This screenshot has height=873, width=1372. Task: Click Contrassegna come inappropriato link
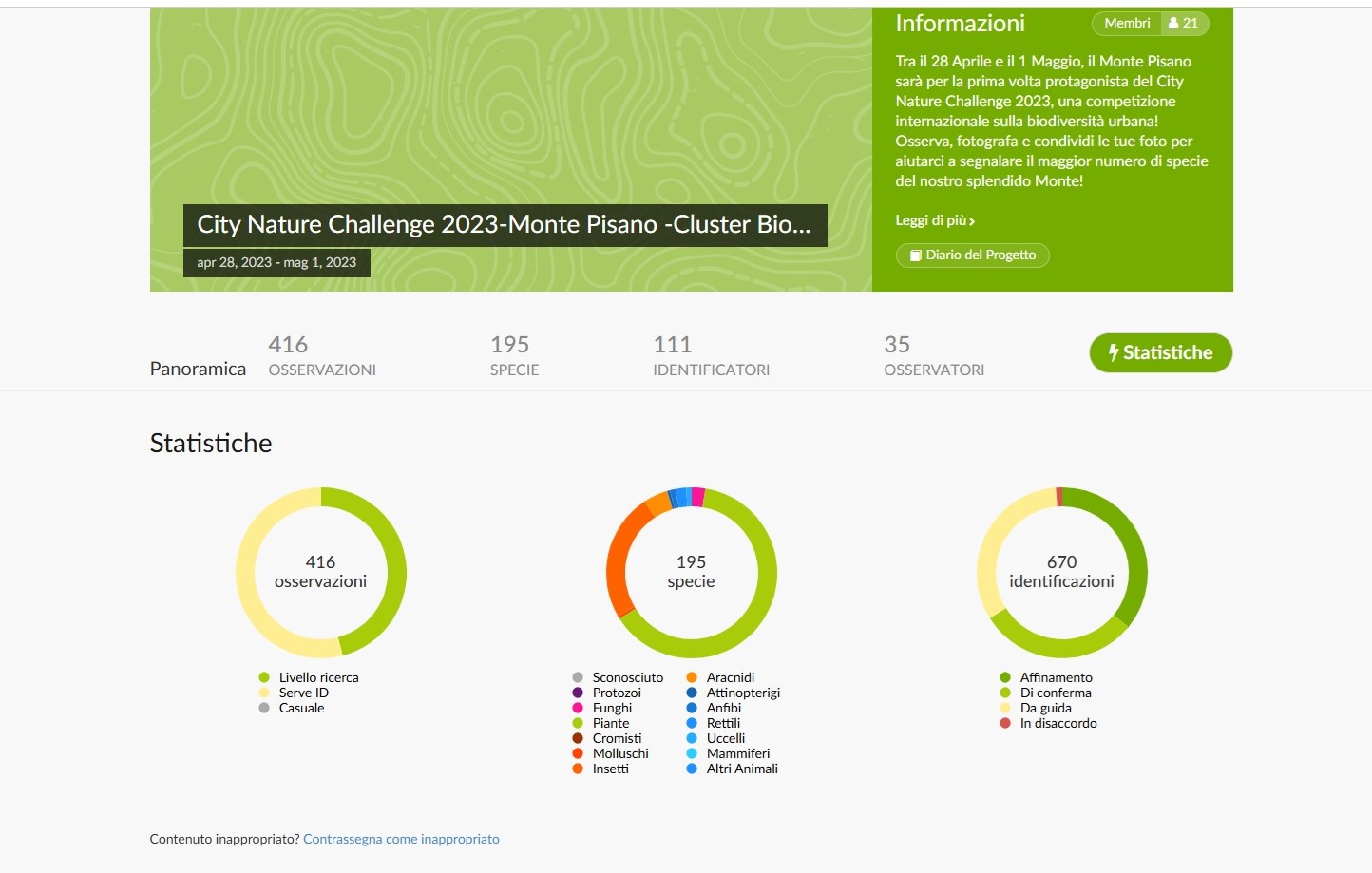pos(401,839)
